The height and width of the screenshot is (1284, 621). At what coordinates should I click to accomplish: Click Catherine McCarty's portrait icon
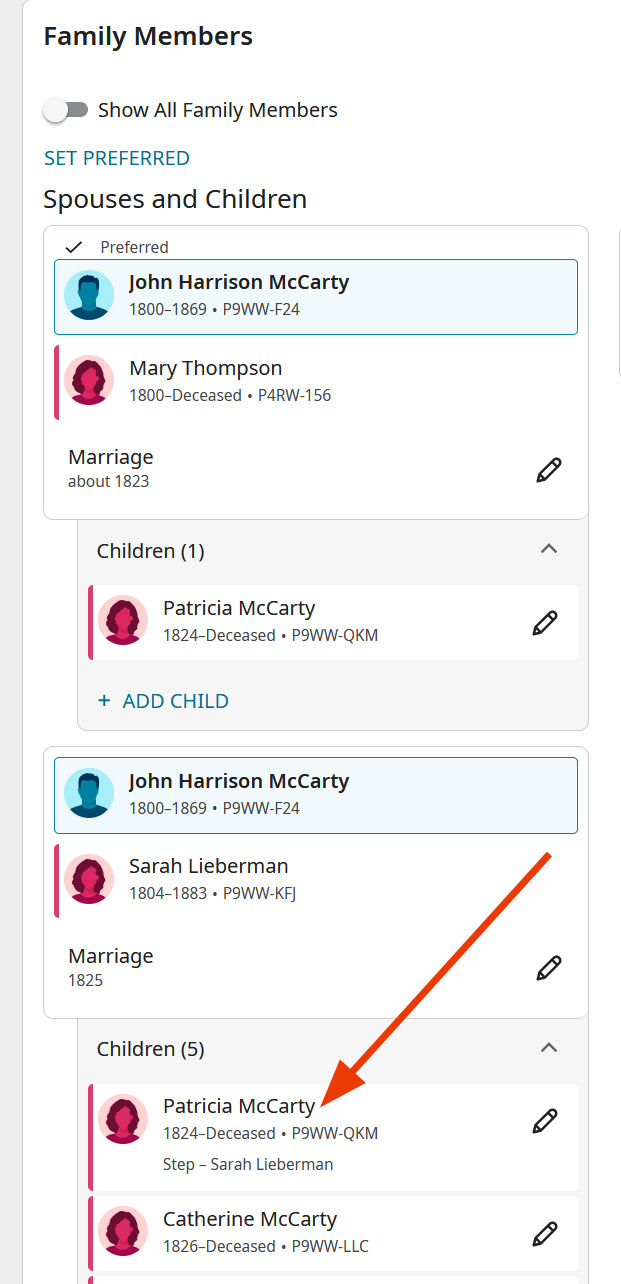[x=123, y=1232]
